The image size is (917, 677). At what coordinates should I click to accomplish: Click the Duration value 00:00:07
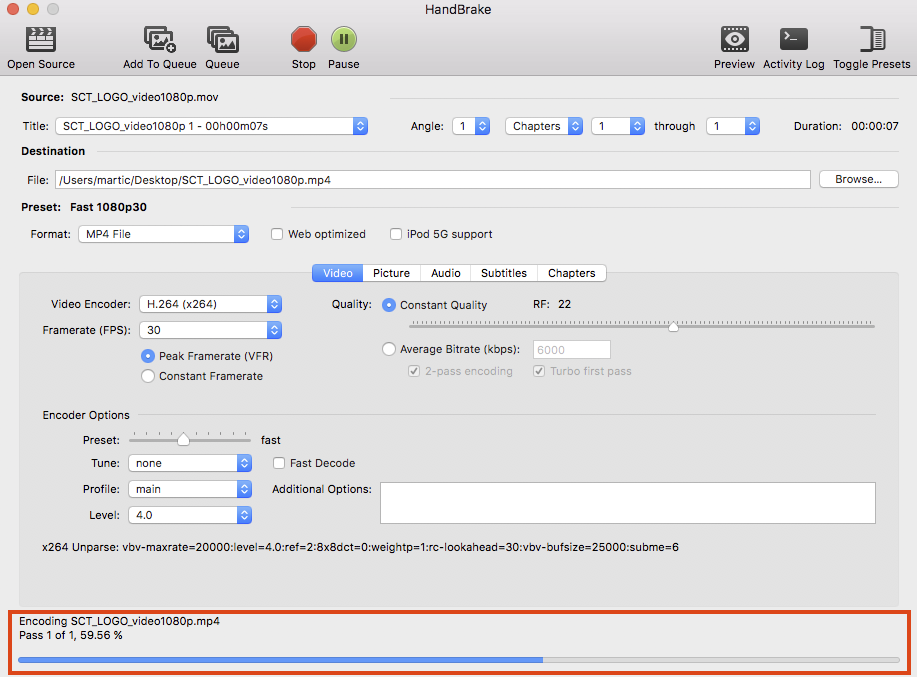pyautogui.click(x=874, y=126)
